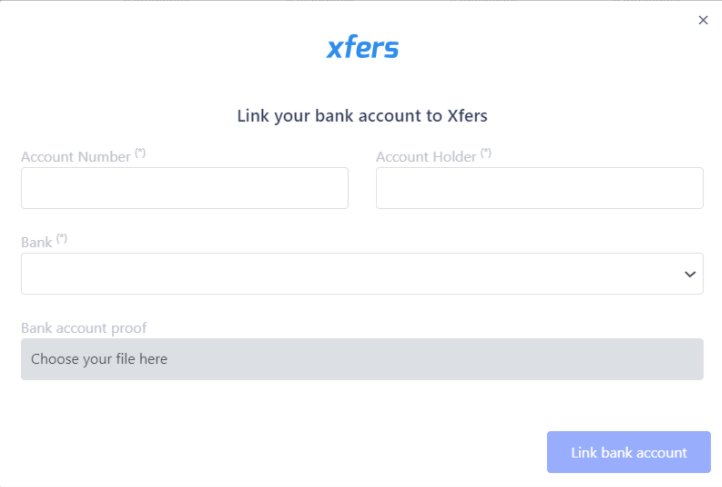
Task: Focus the Account Holder input field
Action: click(x=540, y=188)
